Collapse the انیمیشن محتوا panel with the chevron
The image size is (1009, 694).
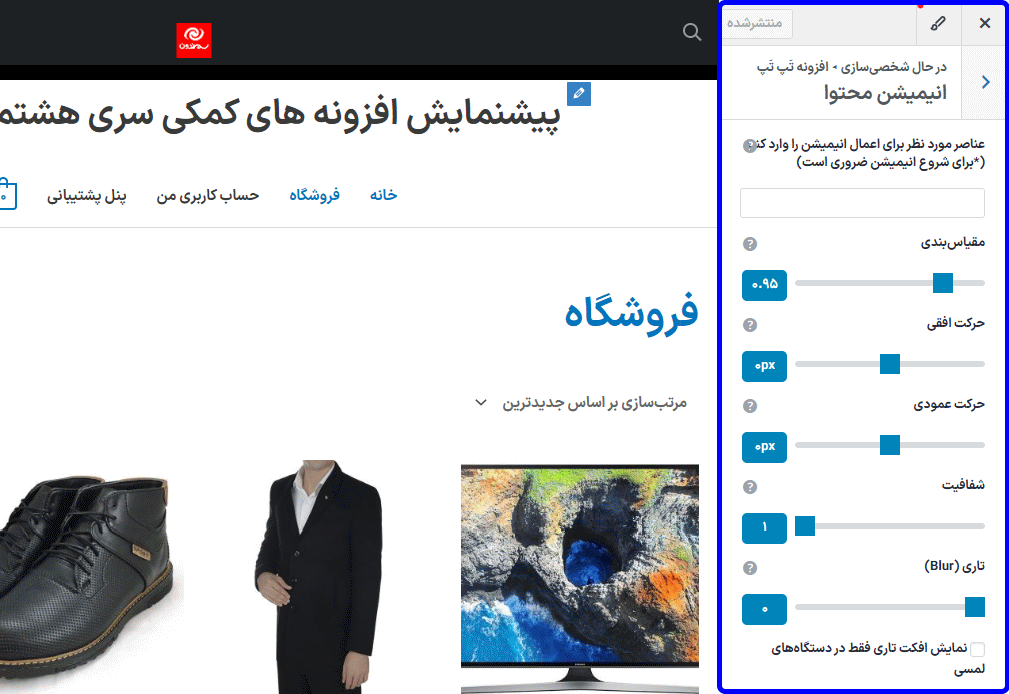pyautogui.click(x=985, y=81)
